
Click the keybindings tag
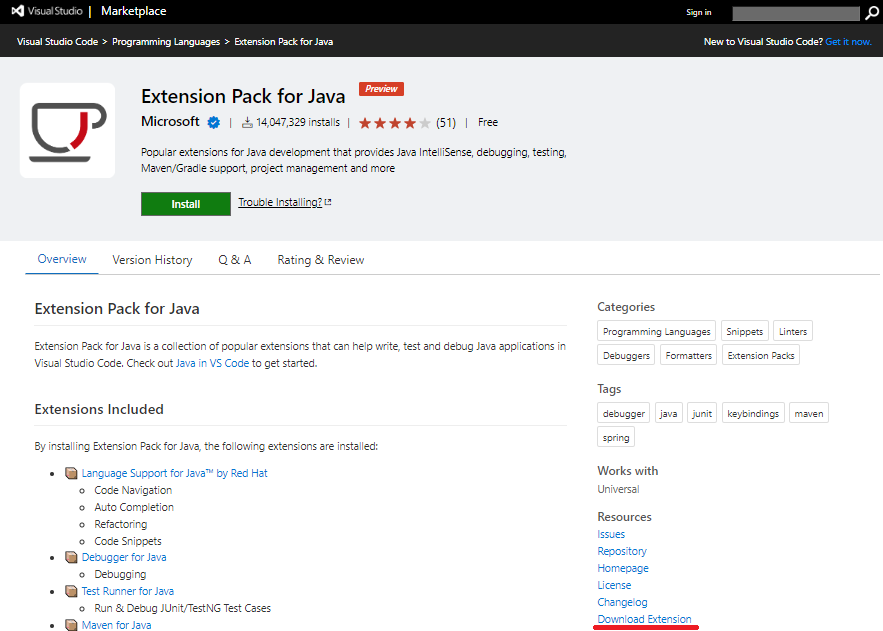click(753, 413)
